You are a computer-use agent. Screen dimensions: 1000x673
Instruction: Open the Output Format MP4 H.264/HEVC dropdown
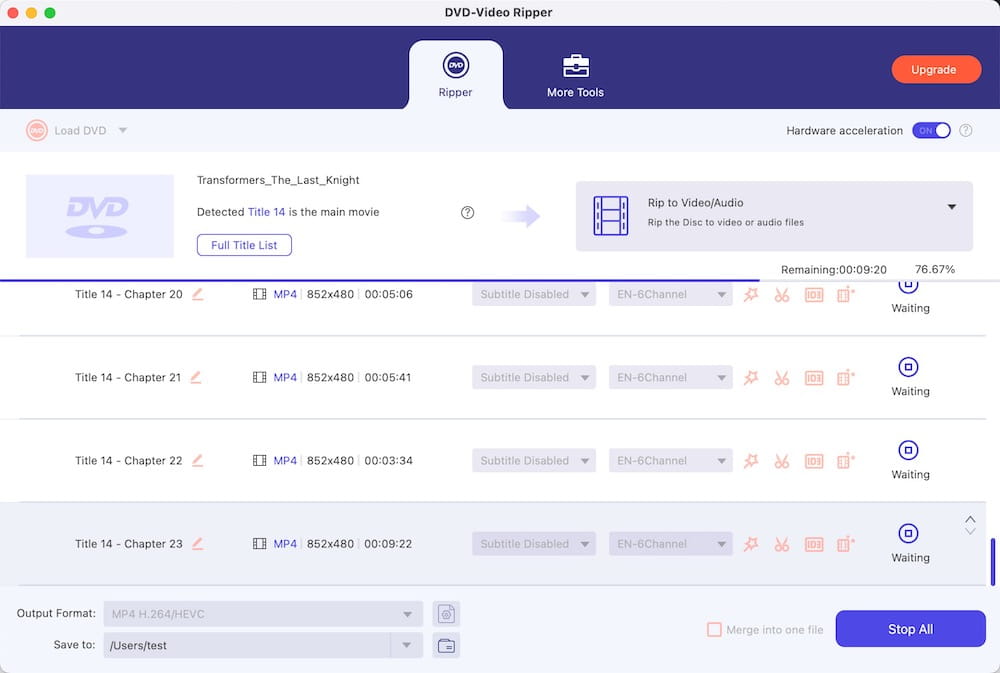coord(263,614)
